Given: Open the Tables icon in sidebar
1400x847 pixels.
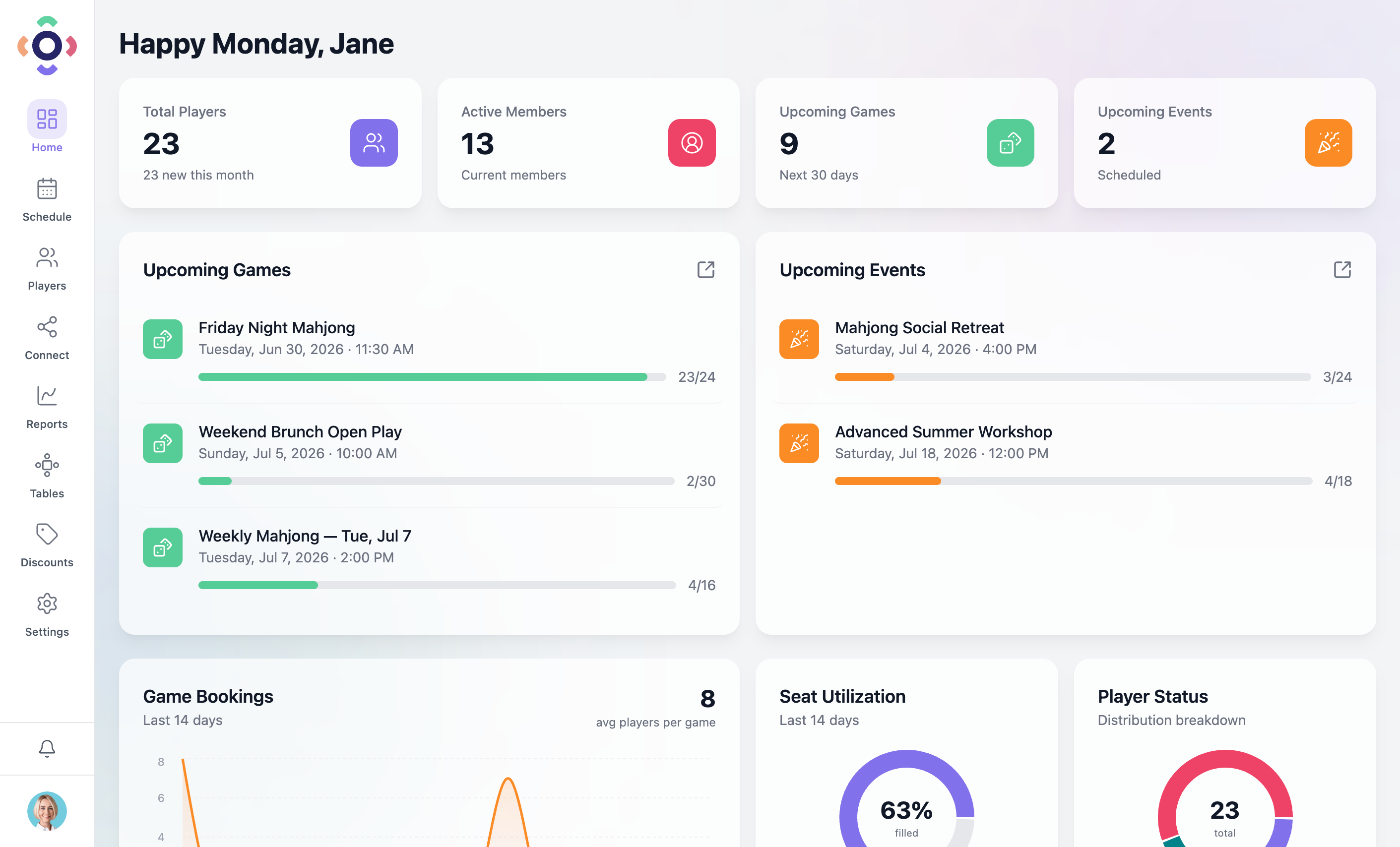Looking at the screenshot, I should pos(47,465).
